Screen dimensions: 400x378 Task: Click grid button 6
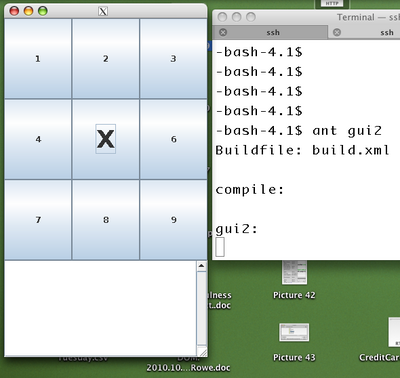[173, 139]
